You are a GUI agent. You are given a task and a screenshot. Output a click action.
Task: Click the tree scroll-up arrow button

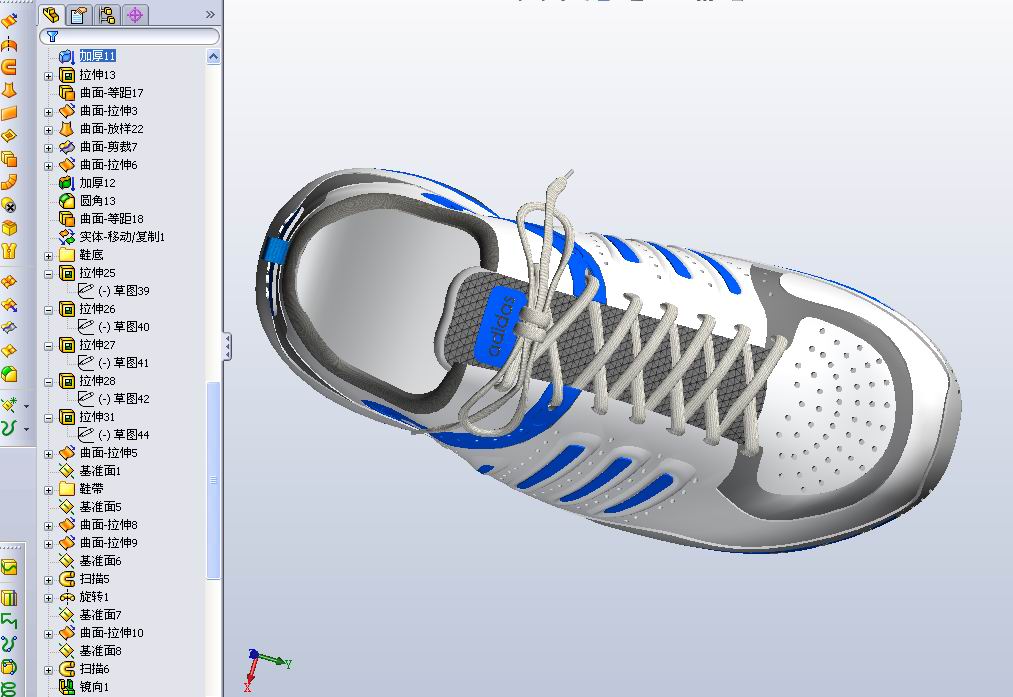click(213, 57)
